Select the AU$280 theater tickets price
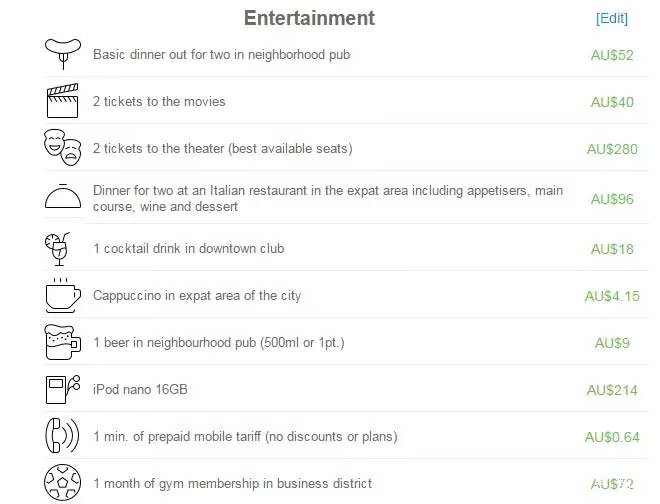The height and width of the screenshot is (504, 660). point(612,149)
